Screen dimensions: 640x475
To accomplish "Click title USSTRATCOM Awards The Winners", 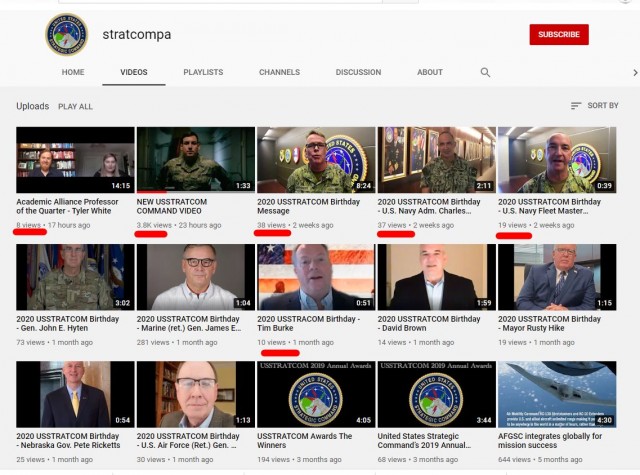I will point(304,441).
